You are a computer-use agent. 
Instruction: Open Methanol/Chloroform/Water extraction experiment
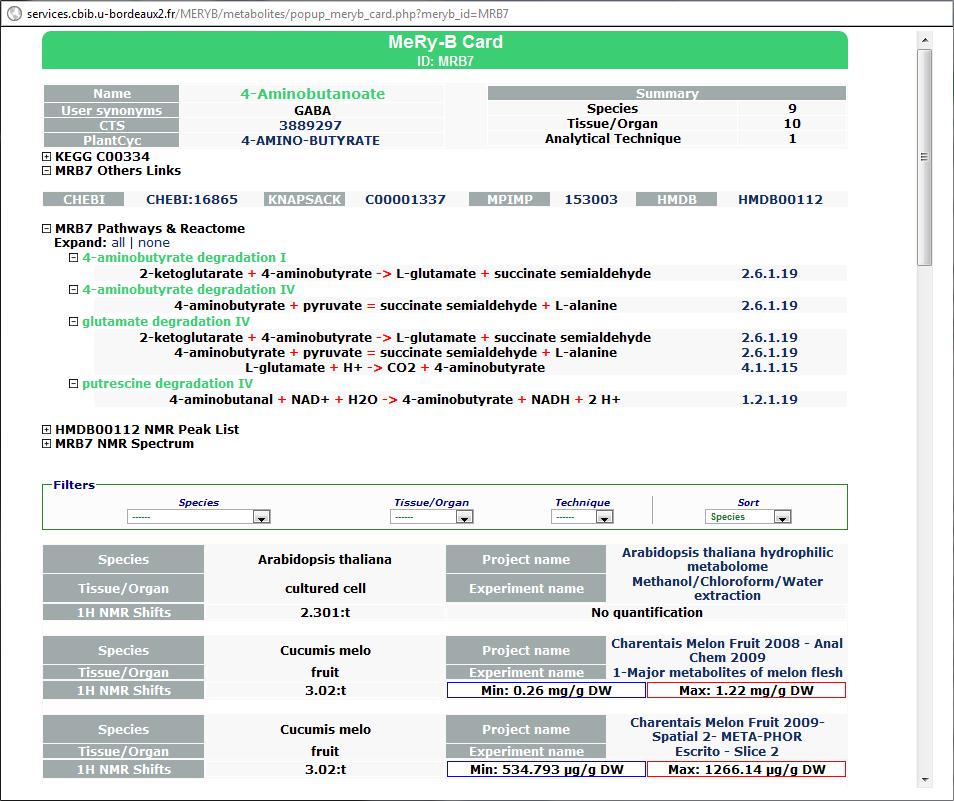point(727,589)
